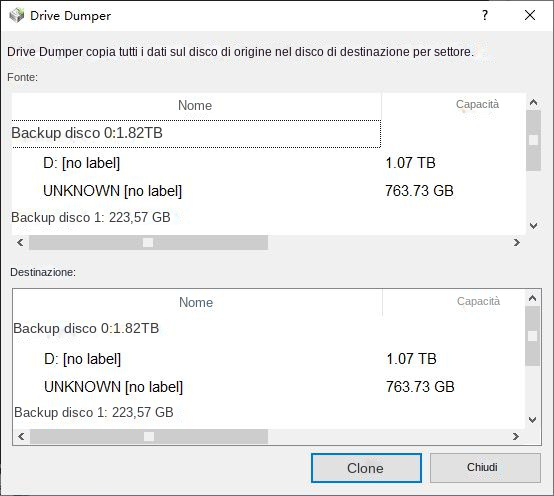554x496 pixels.
Task: Click the 763.73 GB capacity in Destinazione
Action: 420,387
